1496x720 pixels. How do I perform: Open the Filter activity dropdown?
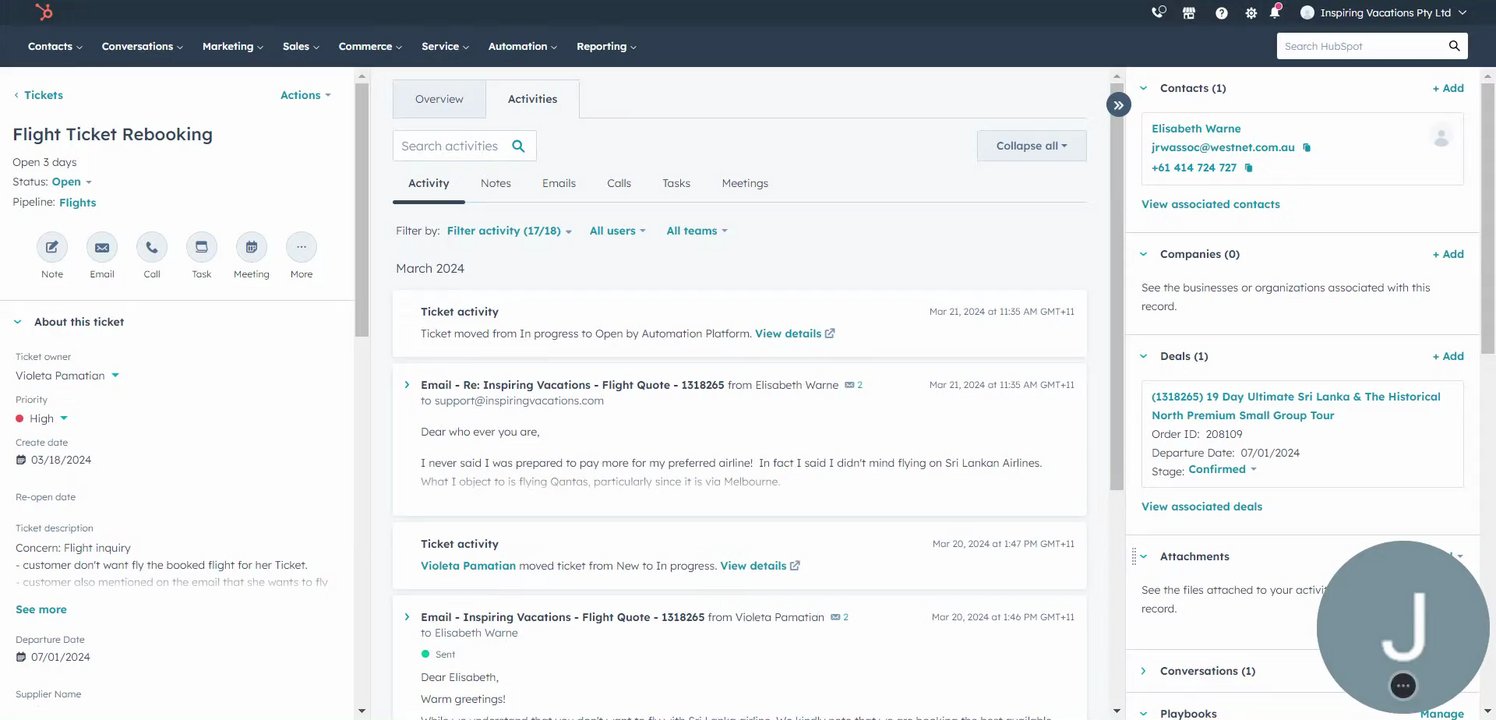[x=509, y=231]
